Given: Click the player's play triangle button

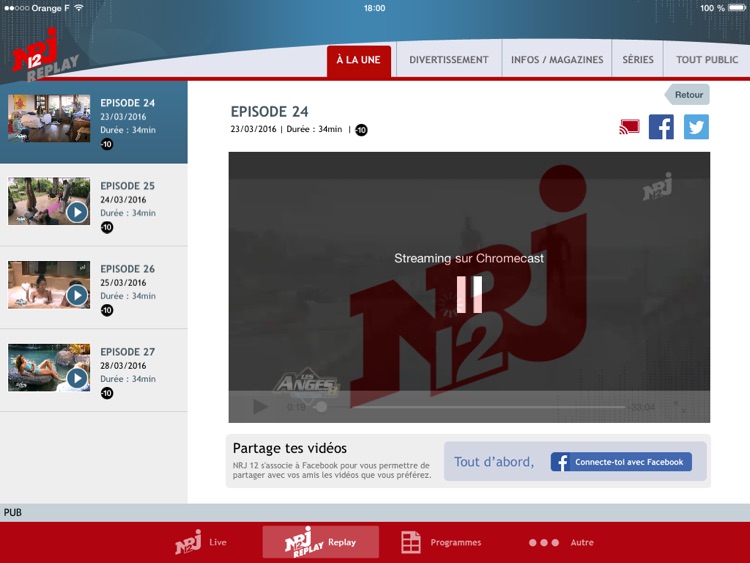Looking at the screenshot, I should pyautogui.click(x=260, y=407).
